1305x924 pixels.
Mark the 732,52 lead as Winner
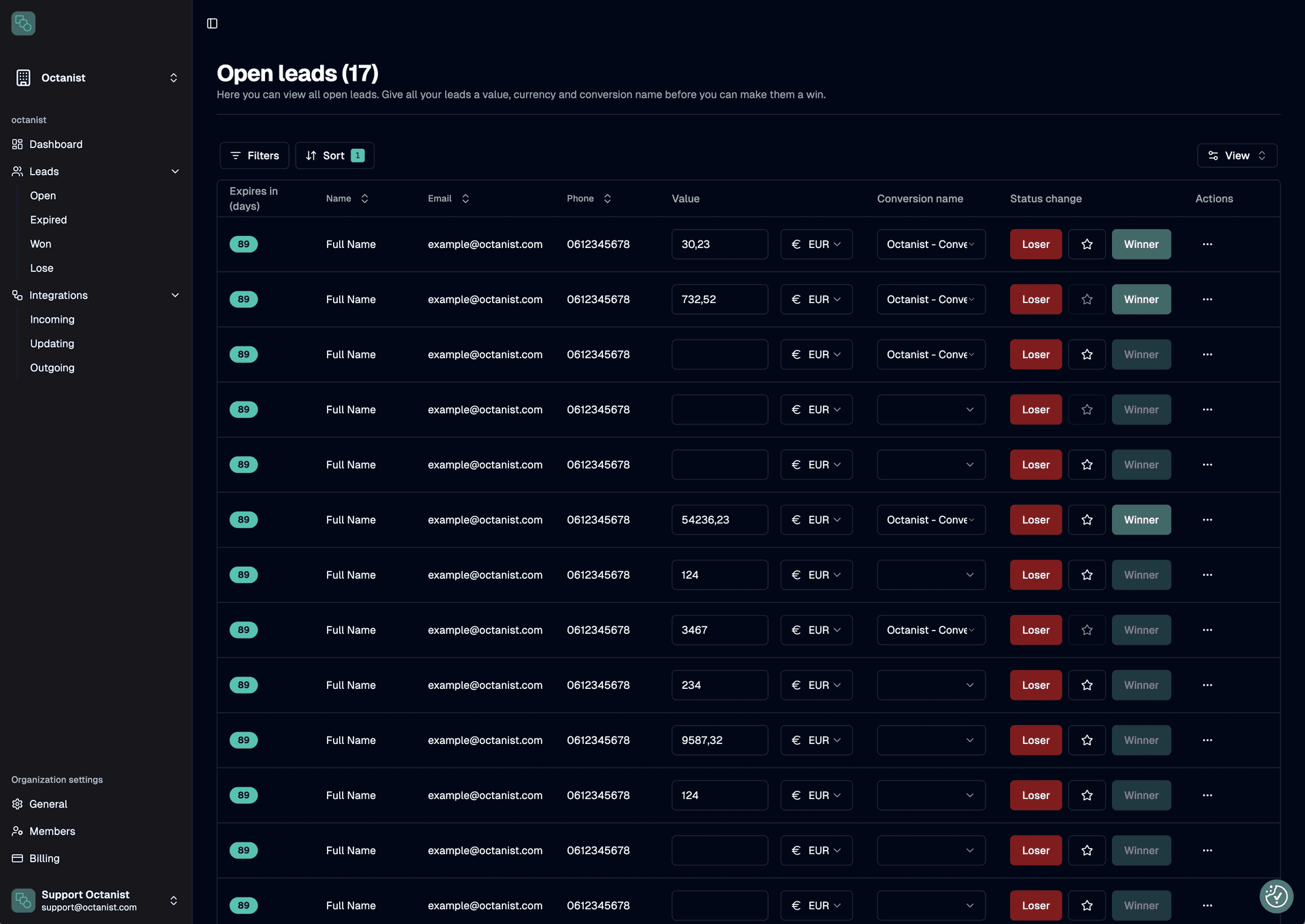pyautogui.click(x=1141, y=300)
